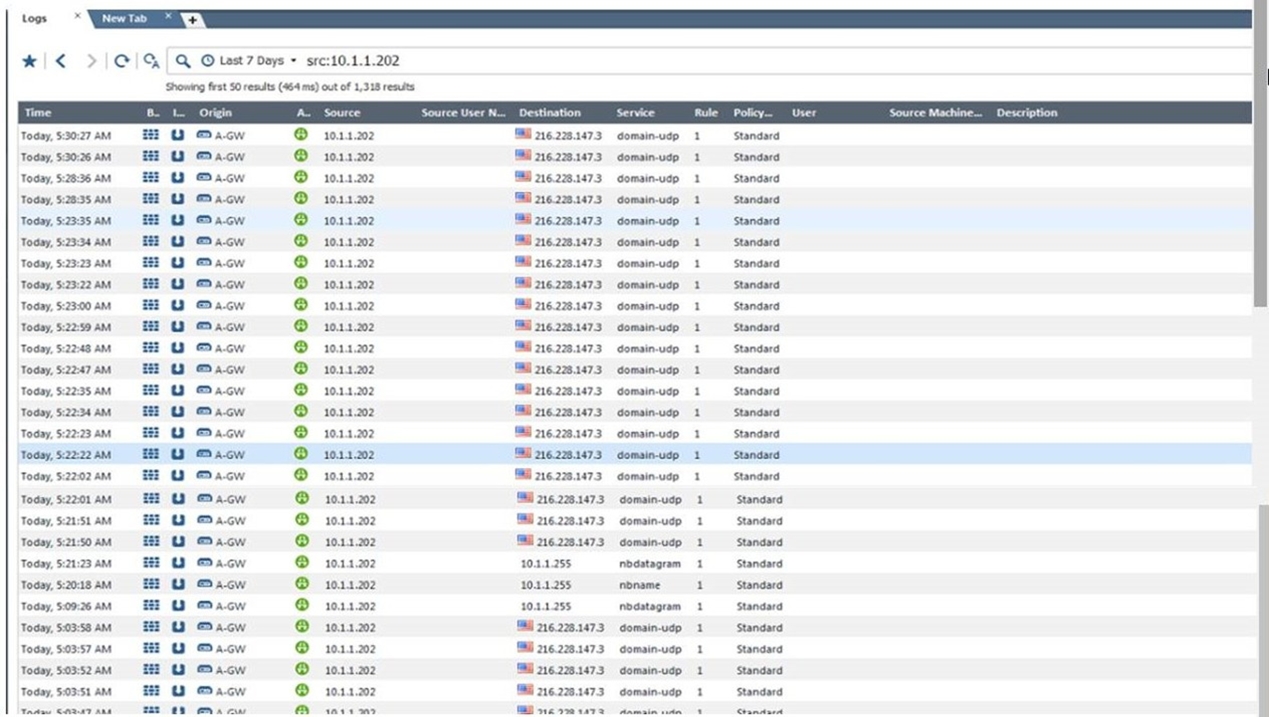
Task: Toggle the auto-refresh icon
Action: tap(151, 61)
